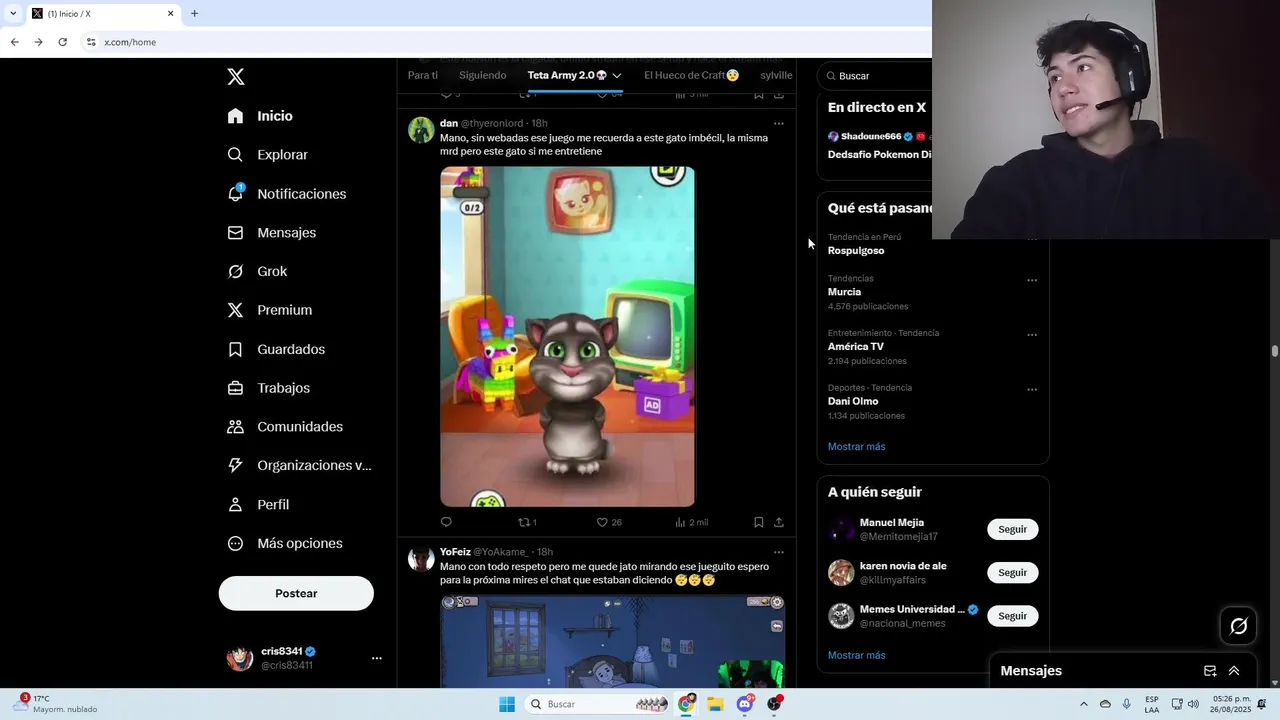
Task: Click Mostrar más under trends
Action: [856, 446]
